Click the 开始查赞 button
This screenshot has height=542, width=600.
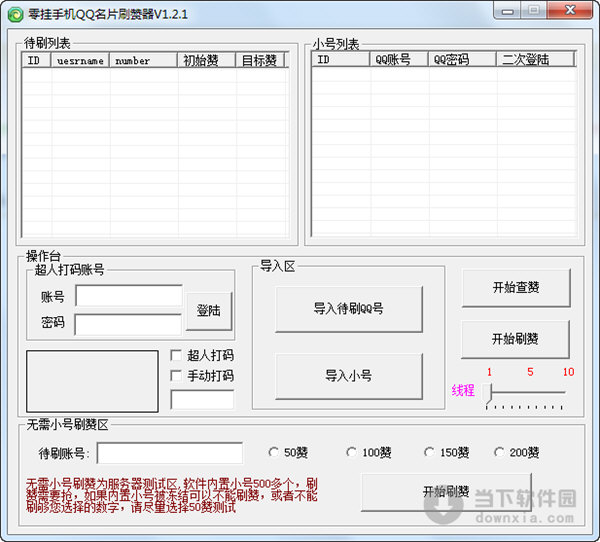click(x=516, y=288)
